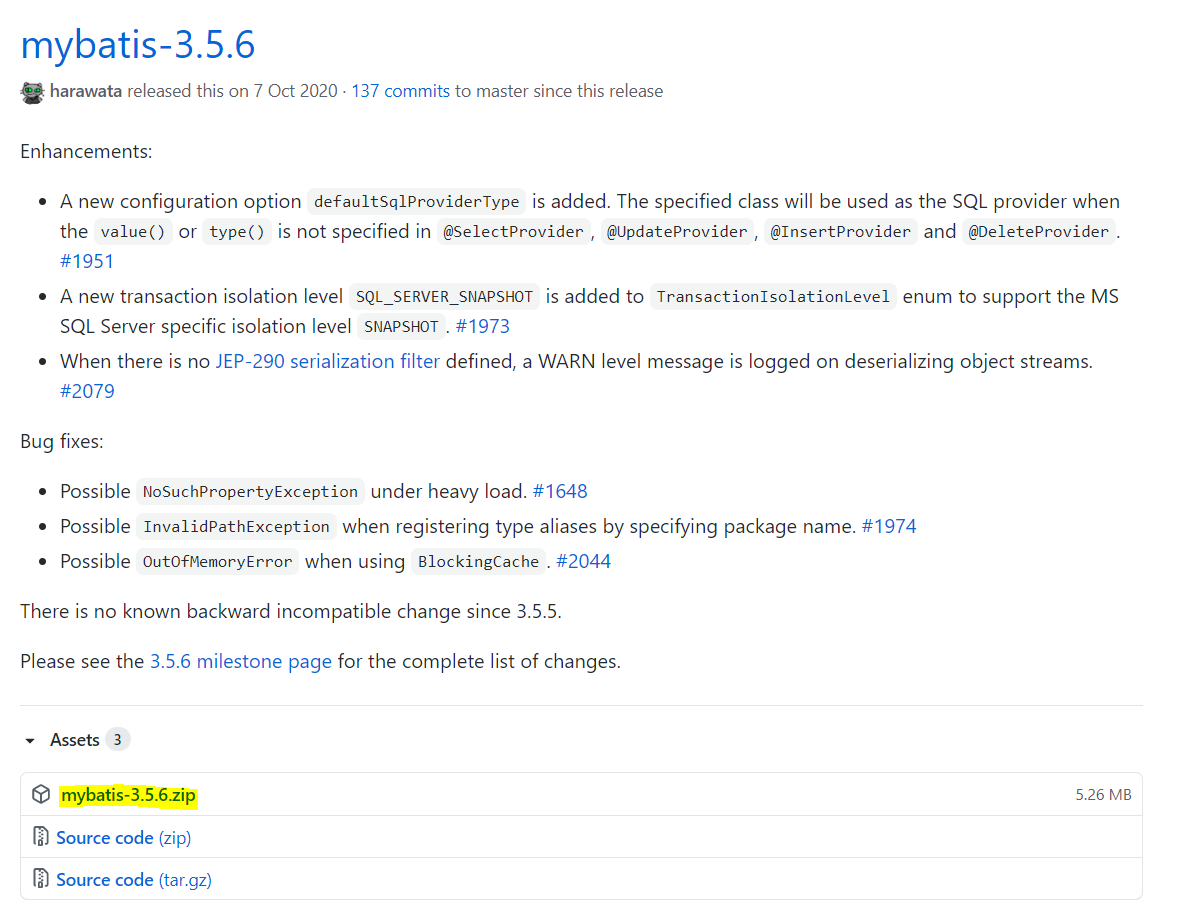This screenshot has height=910, width=1194.
Task: Open issue #1974
Action: click(x=889, y=526)
